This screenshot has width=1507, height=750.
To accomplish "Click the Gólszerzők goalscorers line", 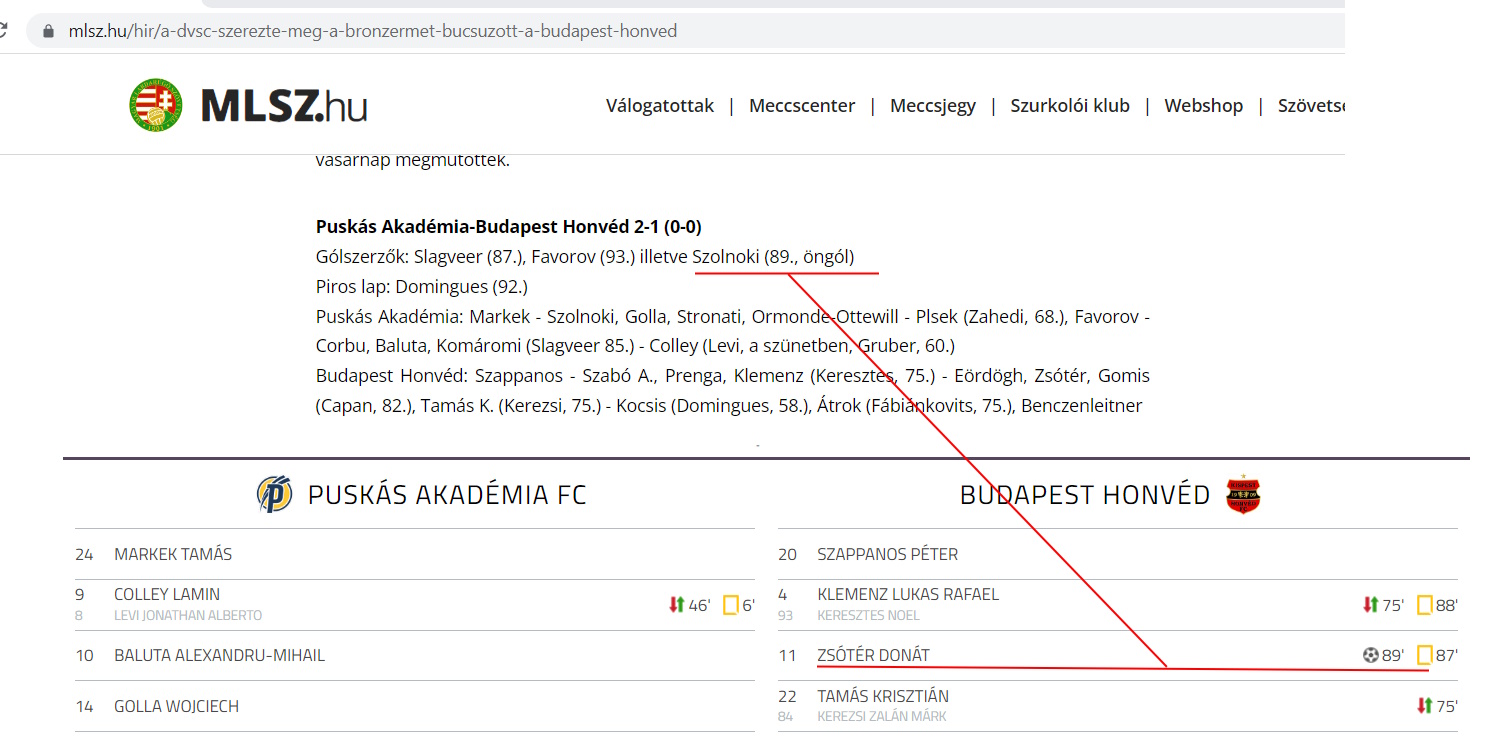I will pyautogui.click(x=585, y=257).
